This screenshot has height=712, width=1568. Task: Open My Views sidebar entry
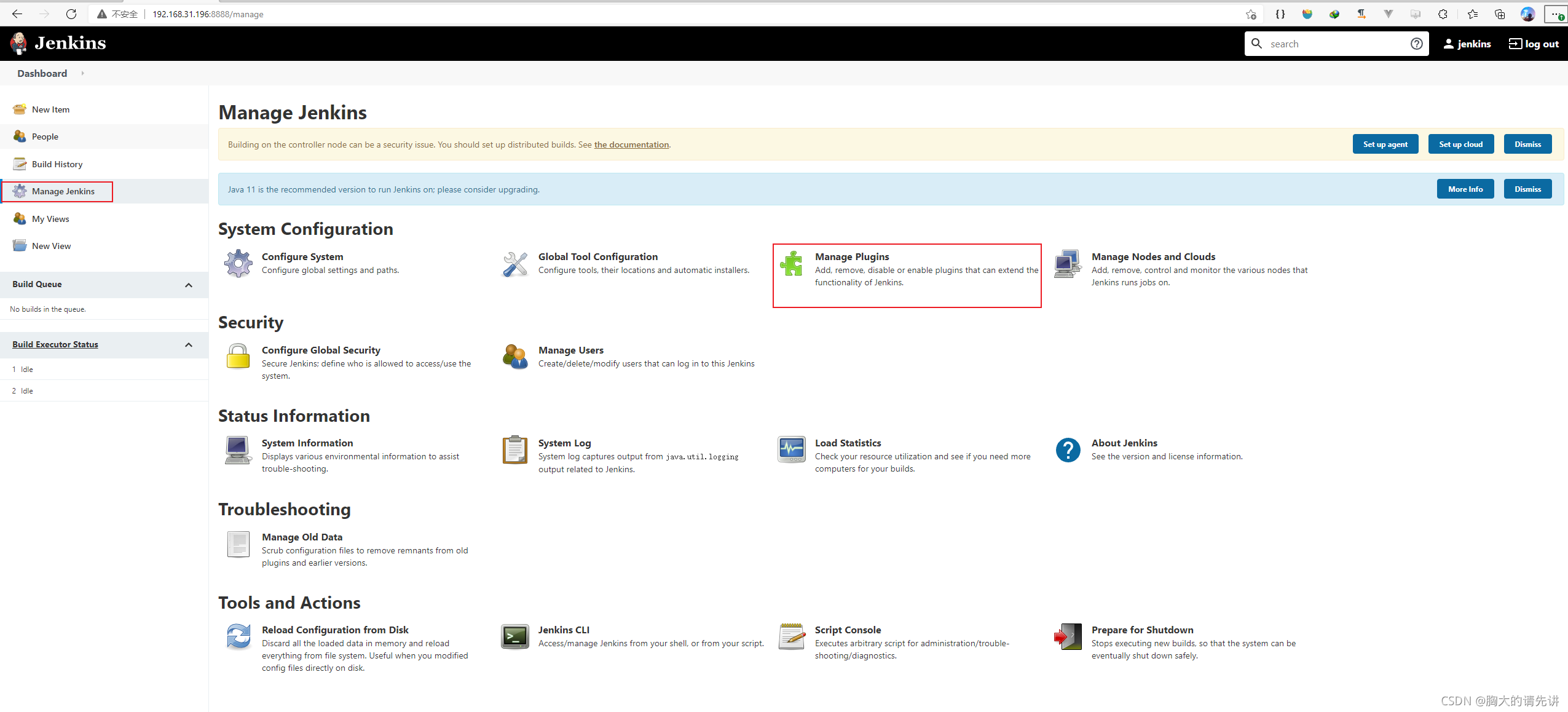tap(50, 219)
